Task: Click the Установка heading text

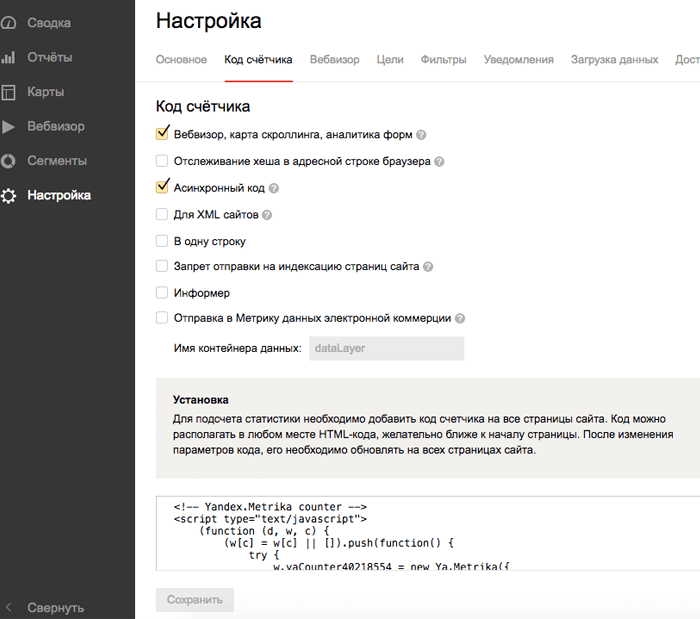Action: point(200,400)
